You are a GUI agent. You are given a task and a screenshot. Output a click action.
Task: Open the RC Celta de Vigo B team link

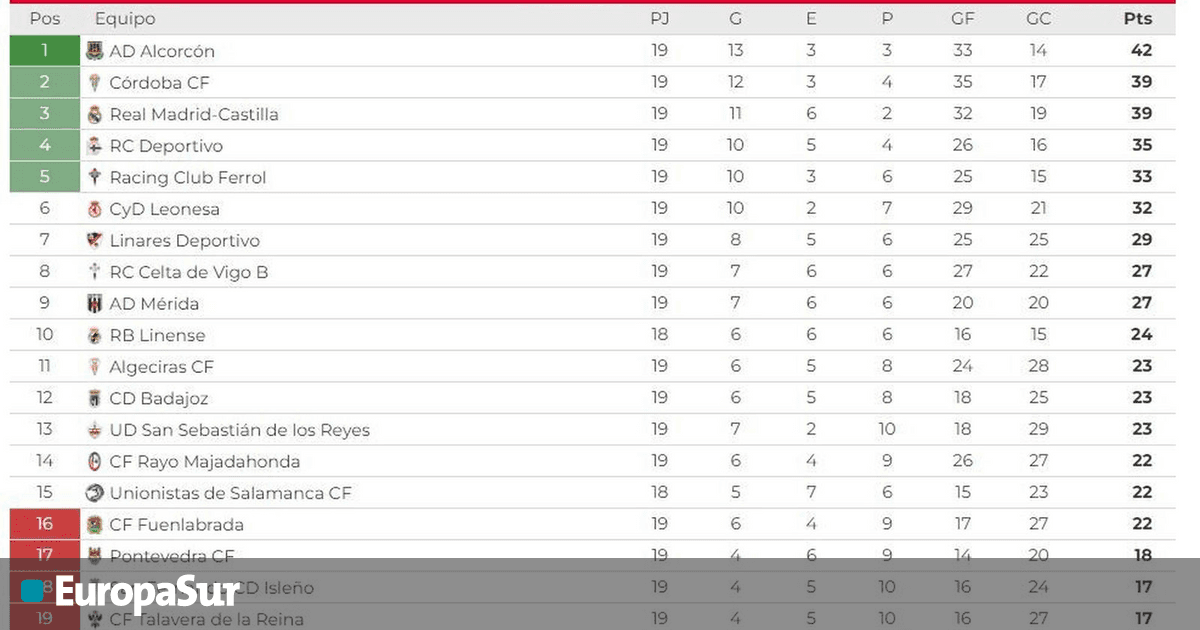[188, 272]
